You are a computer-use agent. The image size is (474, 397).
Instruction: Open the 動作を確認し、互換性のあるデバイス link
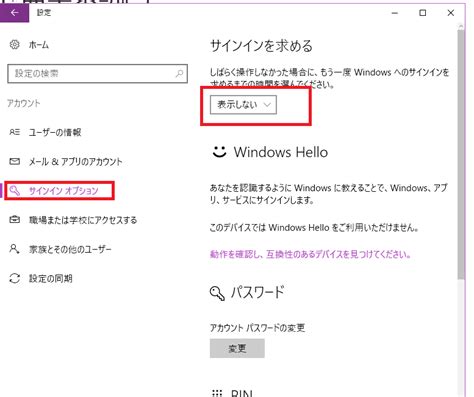(310, 254)
